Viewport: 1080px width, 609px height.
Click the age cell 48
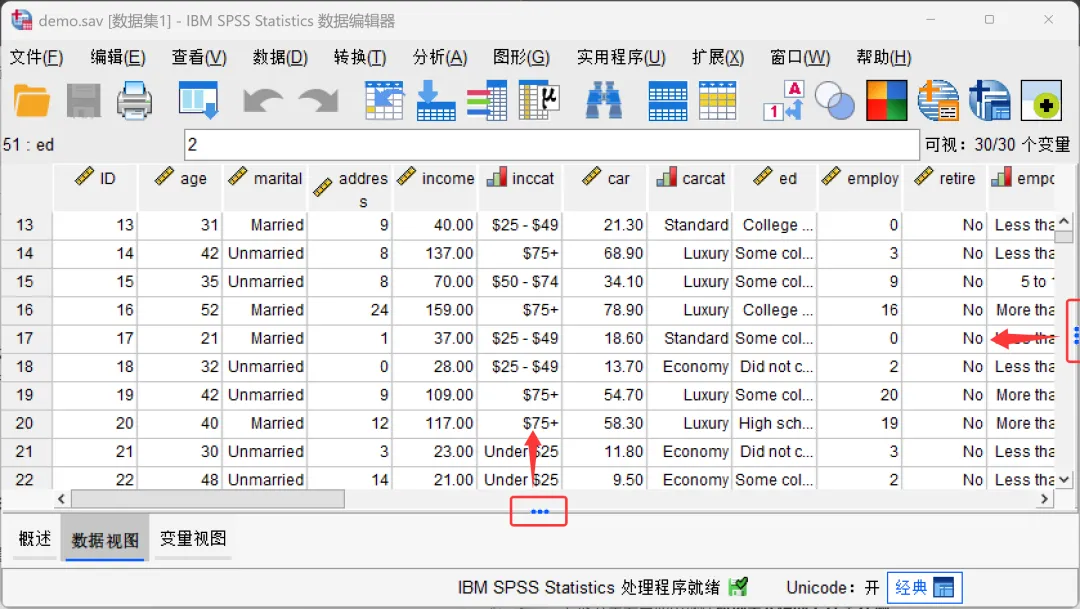pyautogui.click(x=180, y=479)
